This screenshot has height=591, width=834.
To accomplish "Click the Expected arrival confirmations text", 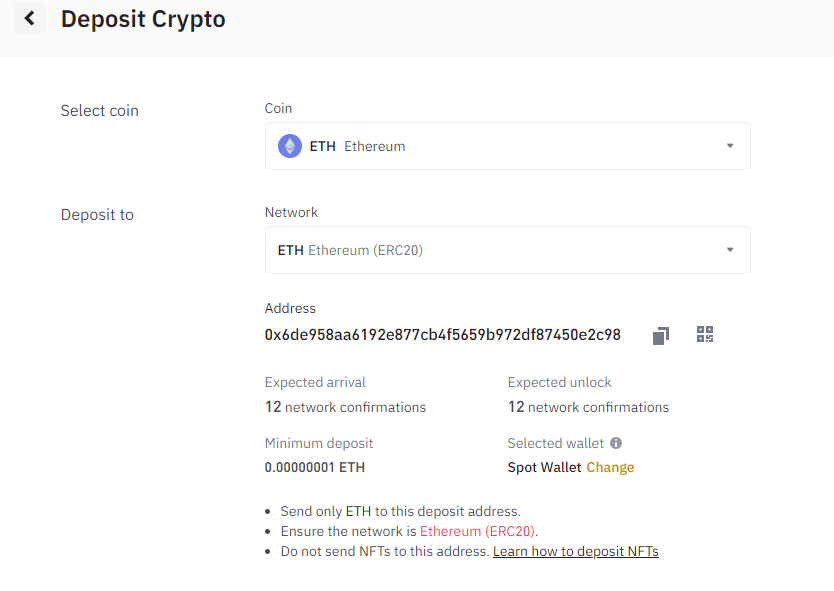I will [345, 407].
